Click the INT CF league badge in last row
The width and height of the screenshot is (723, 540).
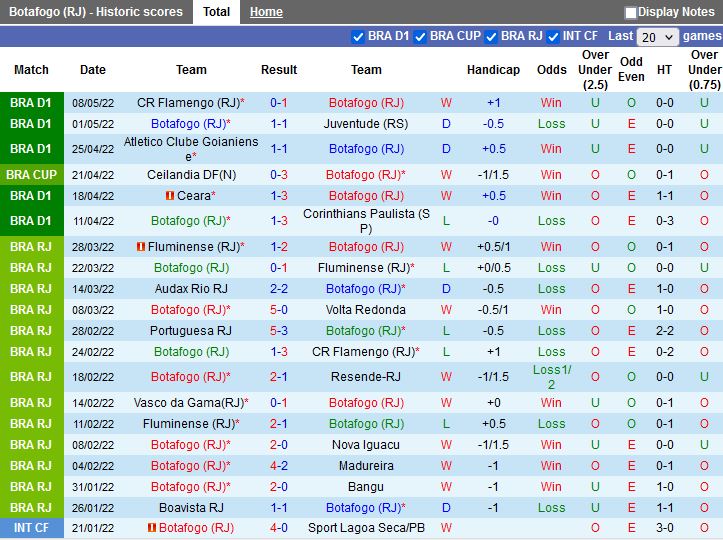point(31,528)
